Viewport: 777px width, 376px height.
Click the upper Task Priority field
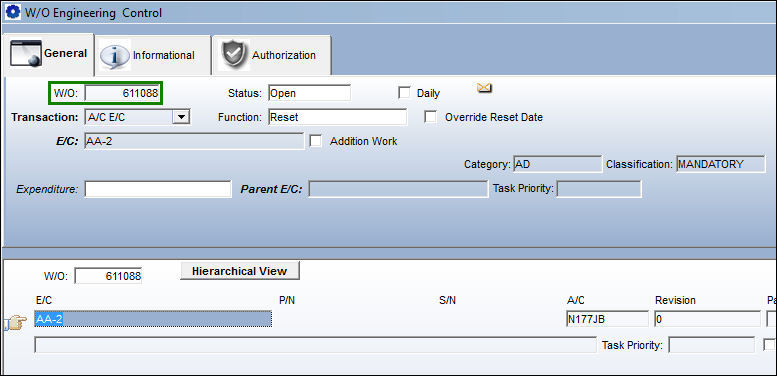(x=599, y=189)
